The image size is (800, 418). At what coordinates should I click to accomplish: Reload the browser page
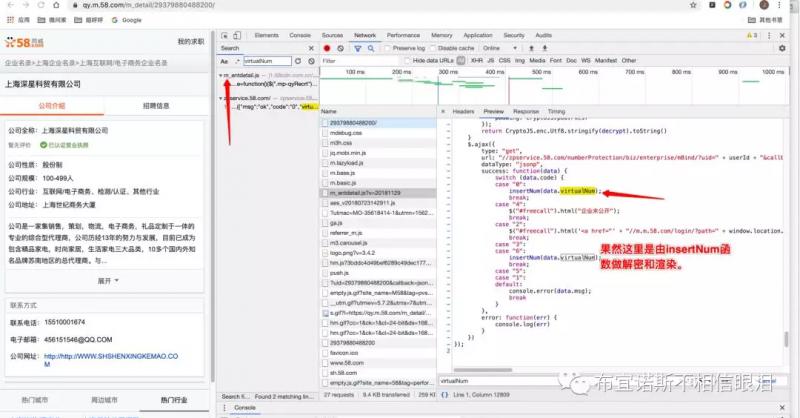(41, 5)
